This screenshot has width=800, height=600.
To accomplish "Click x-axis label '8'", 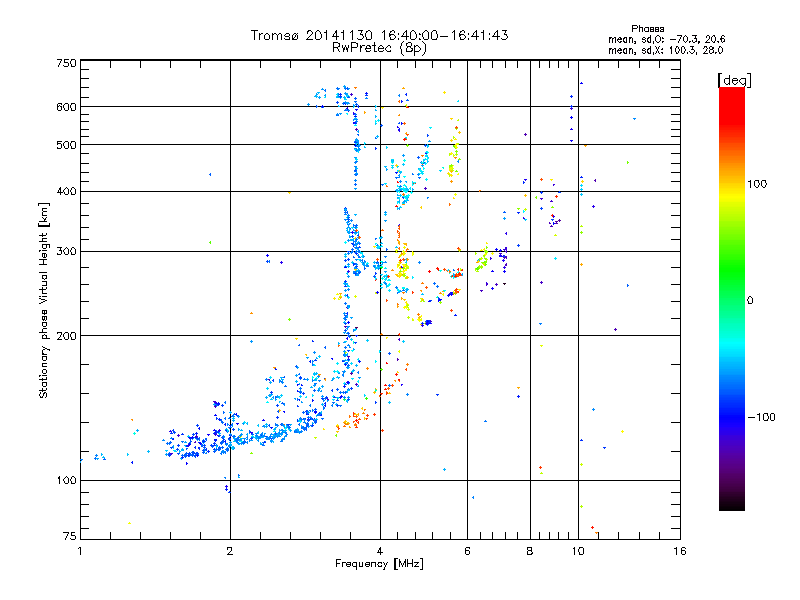I will 530,551.
